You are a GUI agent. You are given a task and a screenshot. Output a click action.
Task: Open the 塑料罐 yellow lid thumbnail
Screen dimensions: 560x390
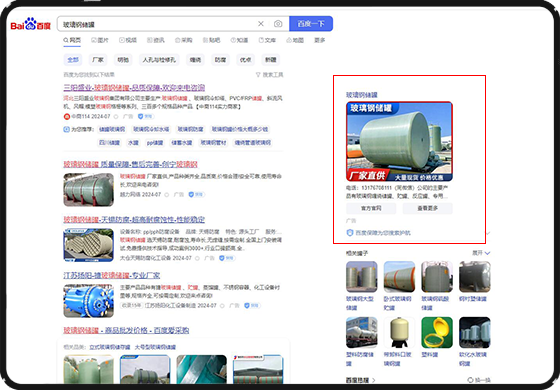(x=437, y=332)
